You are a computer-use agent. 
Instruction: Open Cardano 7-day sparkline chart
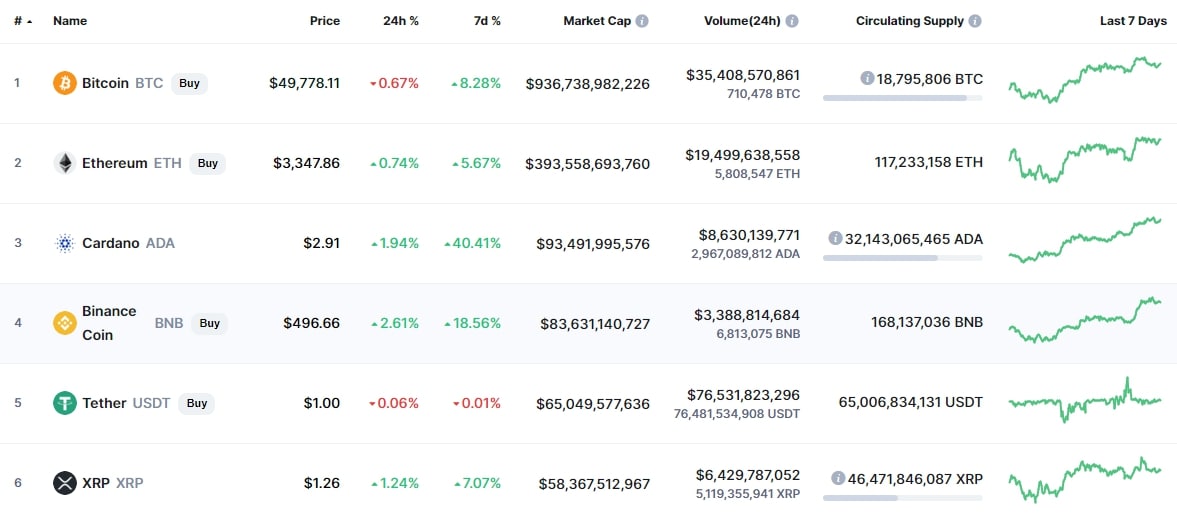(x=1085, y=240)
